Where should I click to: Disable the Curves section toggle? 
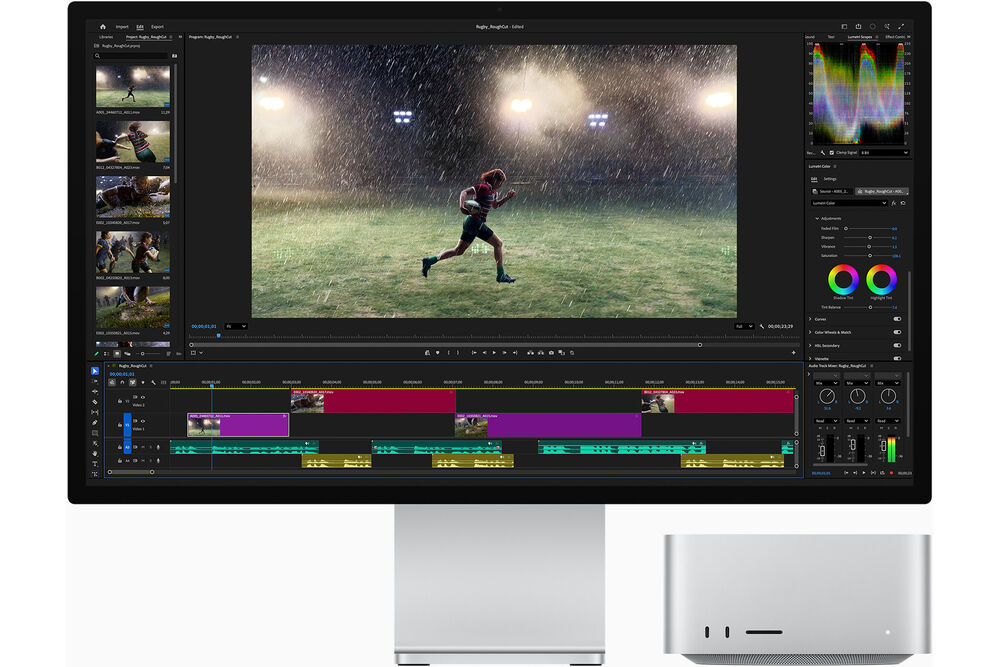897,319
